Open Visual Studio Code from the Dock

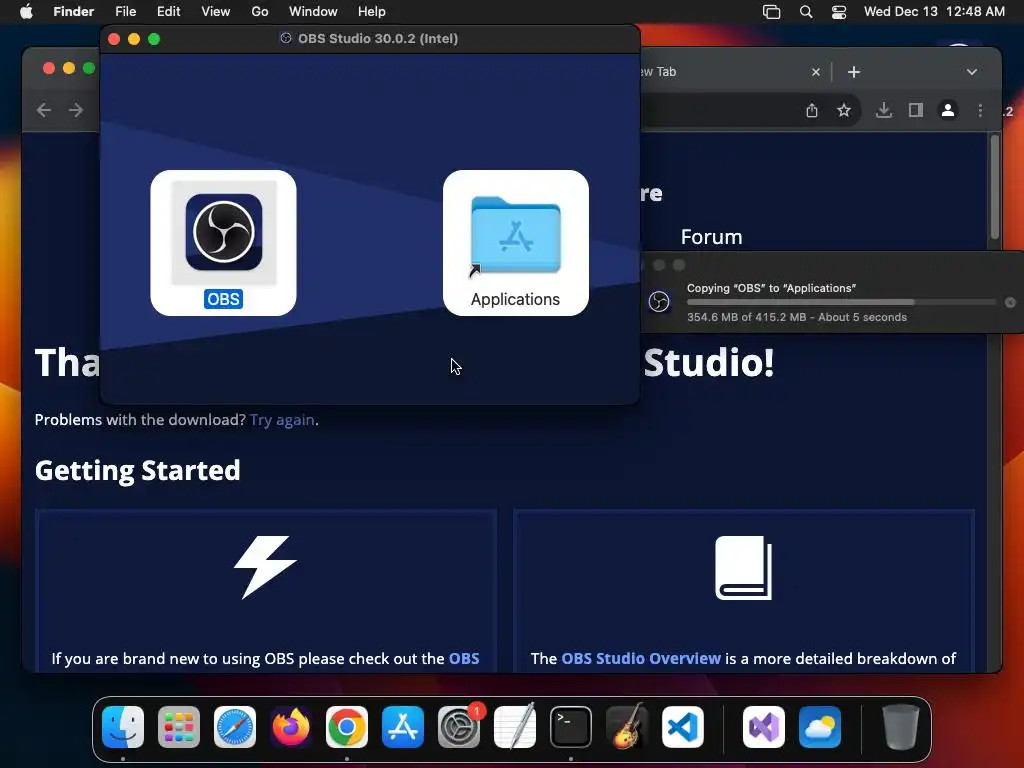(x=682, y=727)
